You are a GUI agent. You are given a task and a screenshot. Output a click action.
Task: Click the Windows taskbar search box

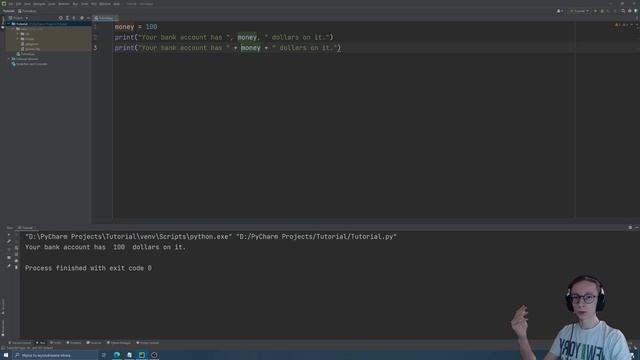pos(55,356)
